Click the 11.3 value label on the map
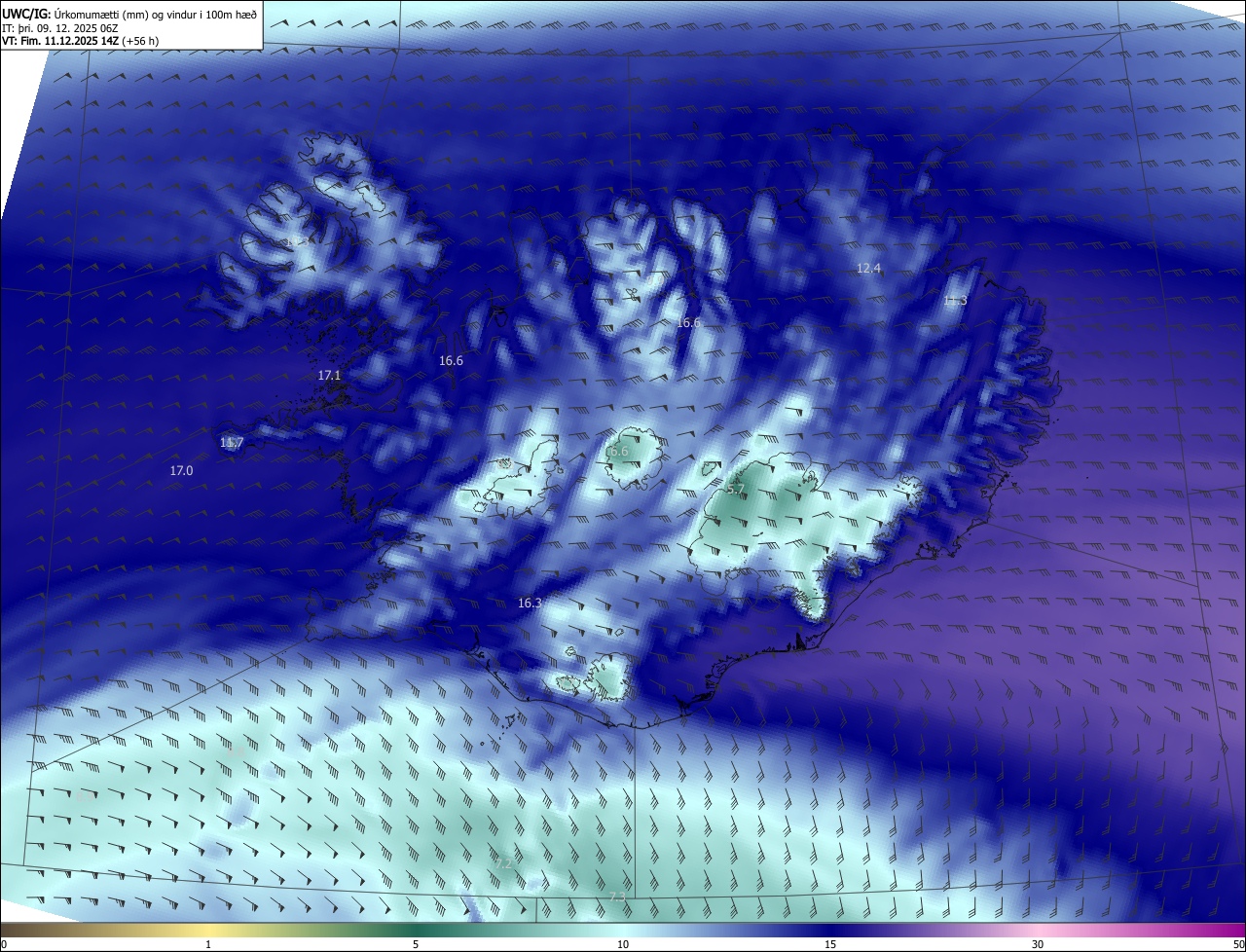This screenshot has width=1246, height=952. (x=955, y=300)
